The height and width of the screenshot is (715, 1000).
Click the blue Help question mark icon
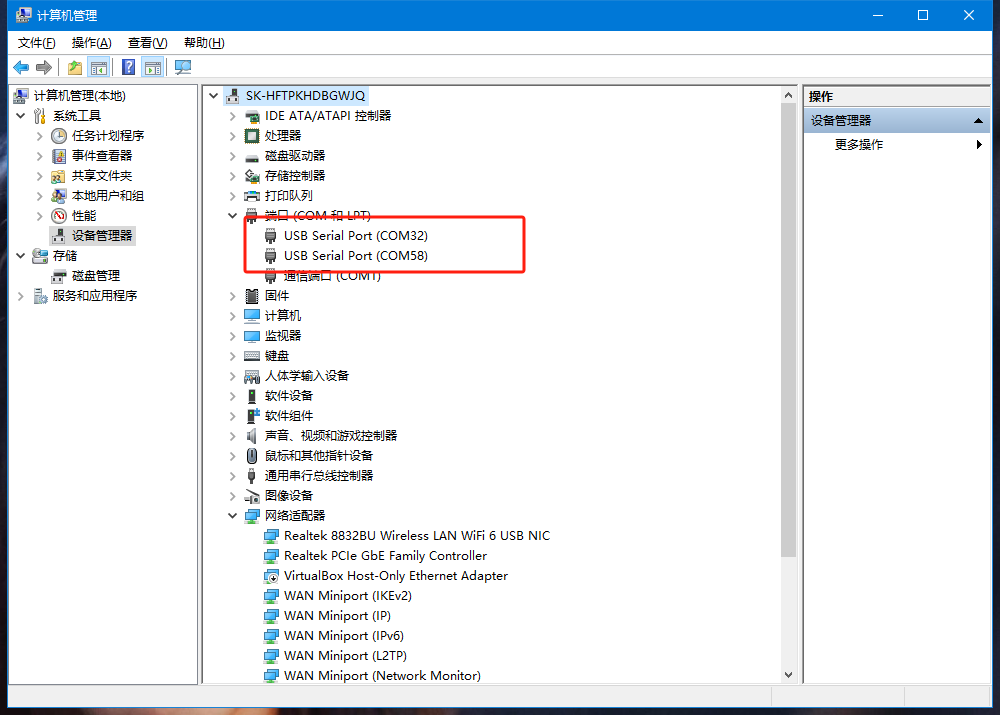coord(128,67)
